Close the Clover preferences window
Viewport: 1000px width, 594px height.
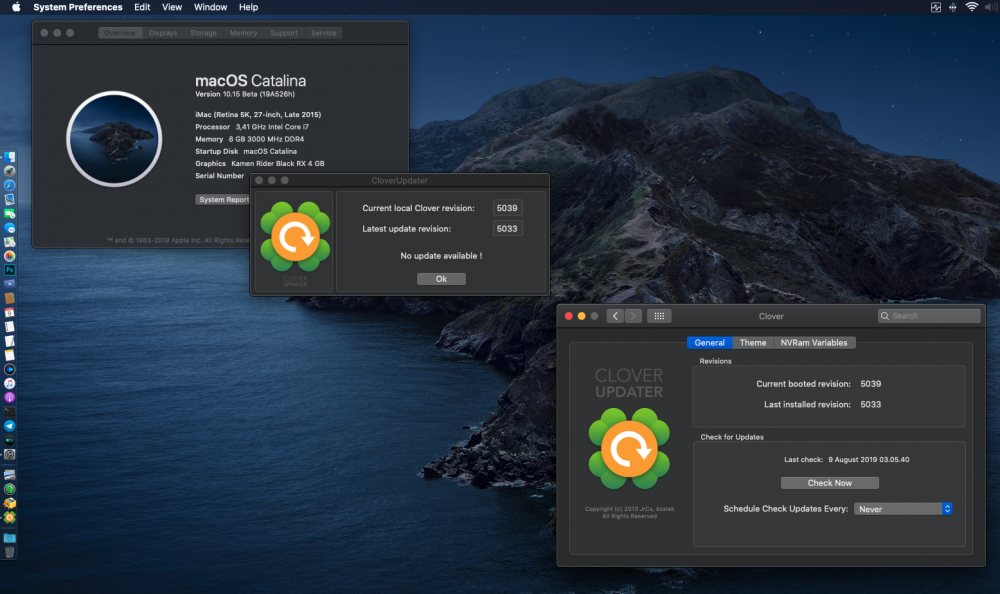click(568, 316)
